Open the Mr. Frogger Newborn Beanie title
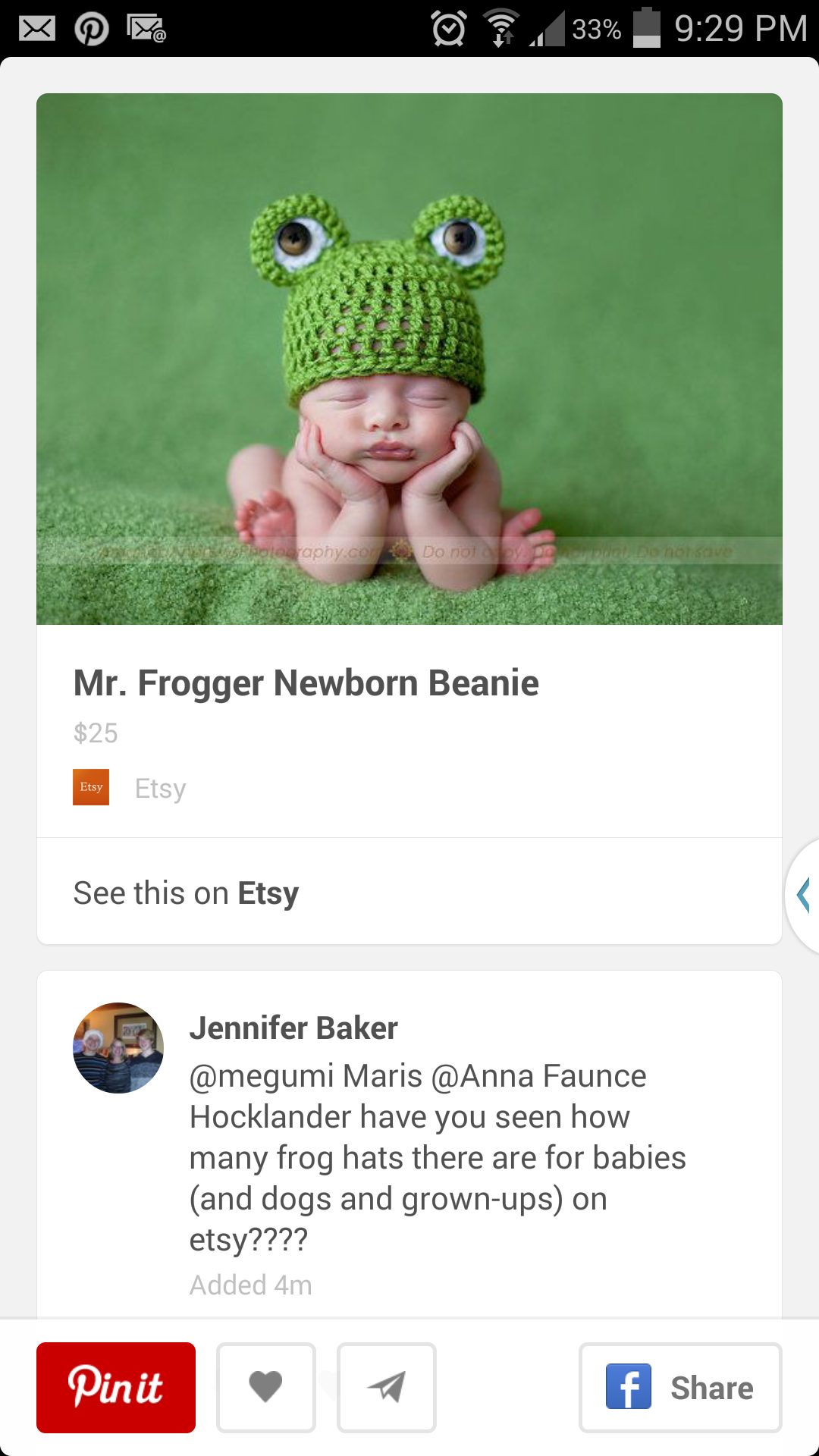819x1456 pixels. (x=306, y=682)
